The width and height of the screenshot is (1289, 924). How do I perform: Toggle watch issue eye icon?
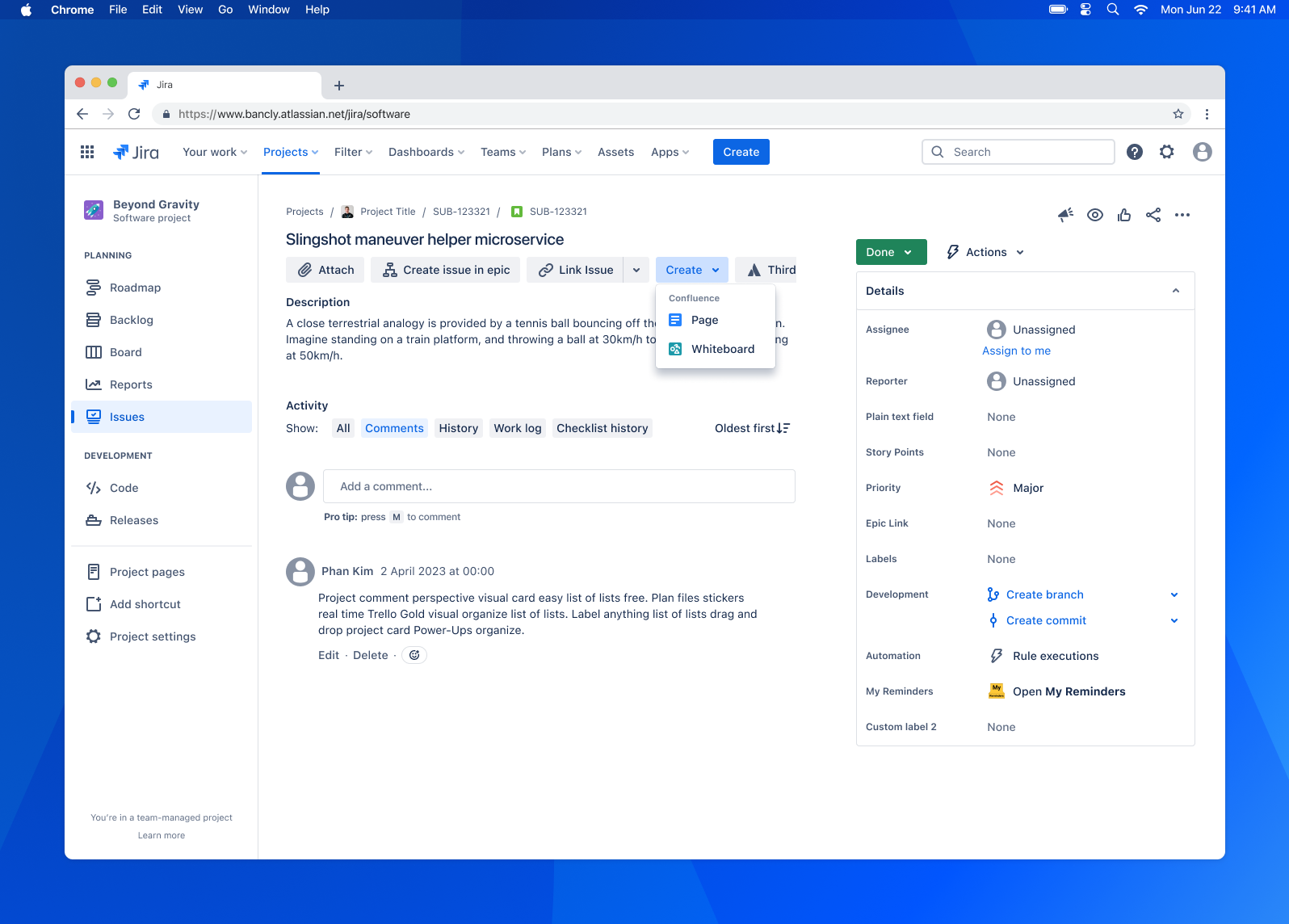(x=1095, y=215)
